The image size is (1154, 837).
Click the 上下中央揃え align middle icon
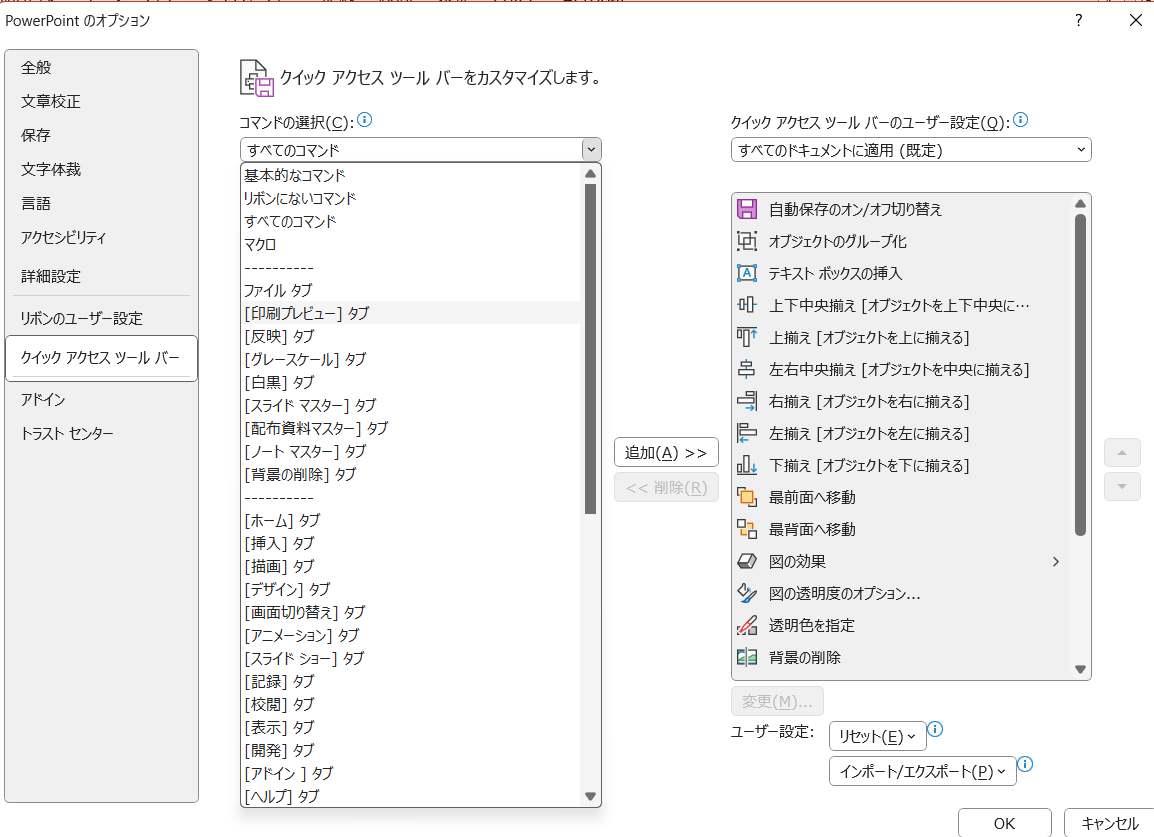(746, 305)
